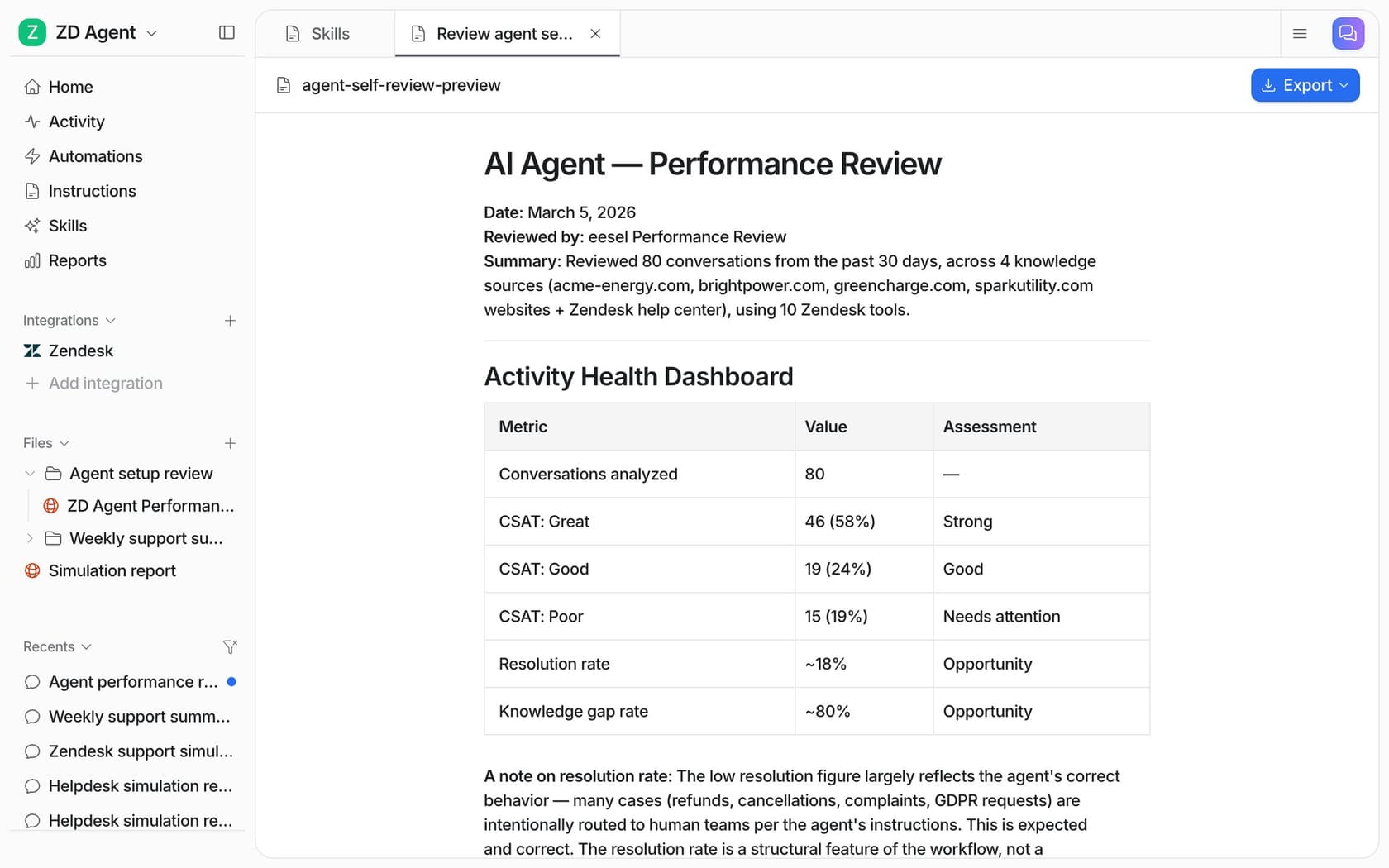Image resolution: width=1389 pixels, height=868 pixels.
Task: Click the Recents filter icon
Action: coord(230,646)
